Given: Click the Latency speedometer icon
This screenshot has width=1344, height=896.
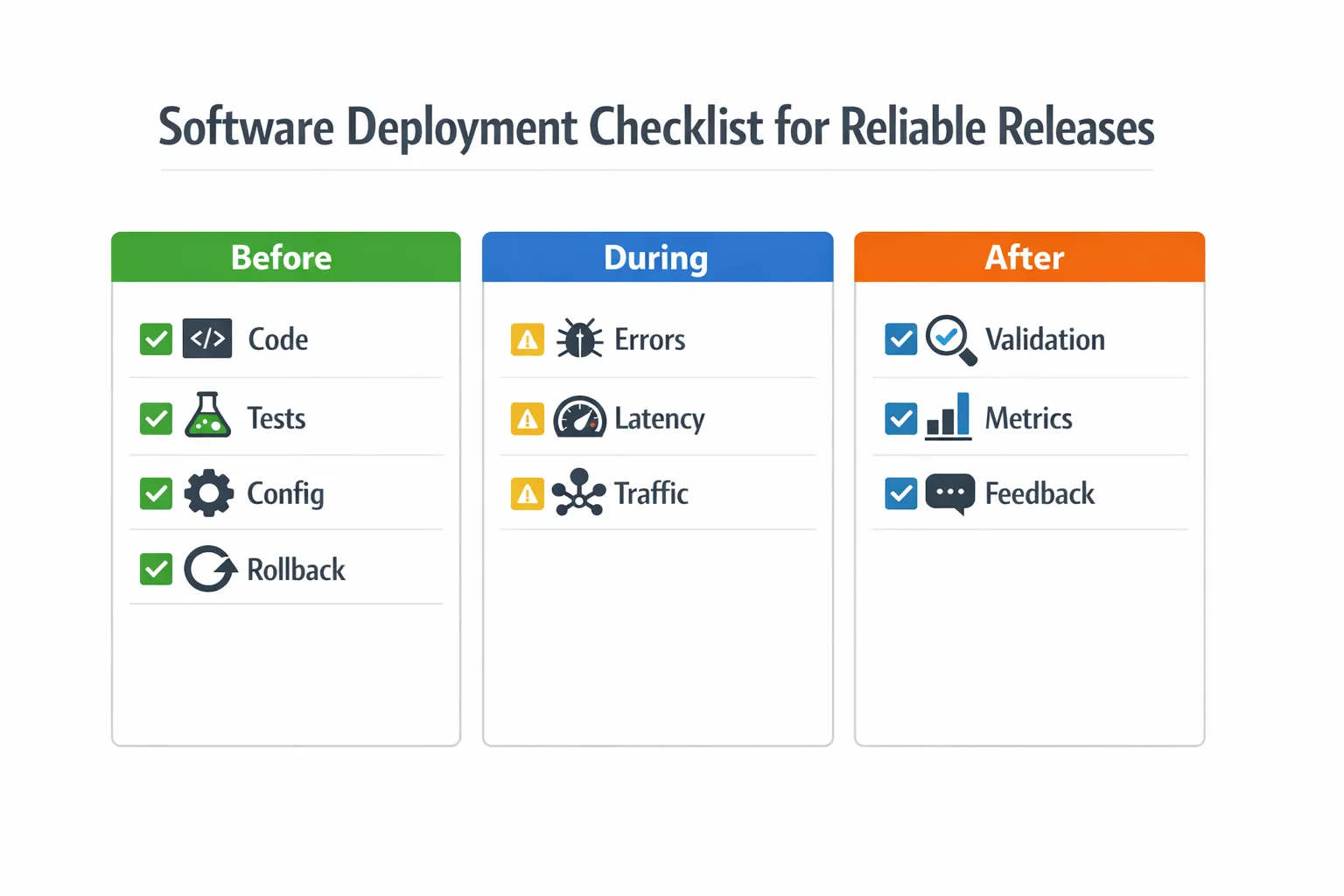Looking at the screenshot, I should click(580, 418).
